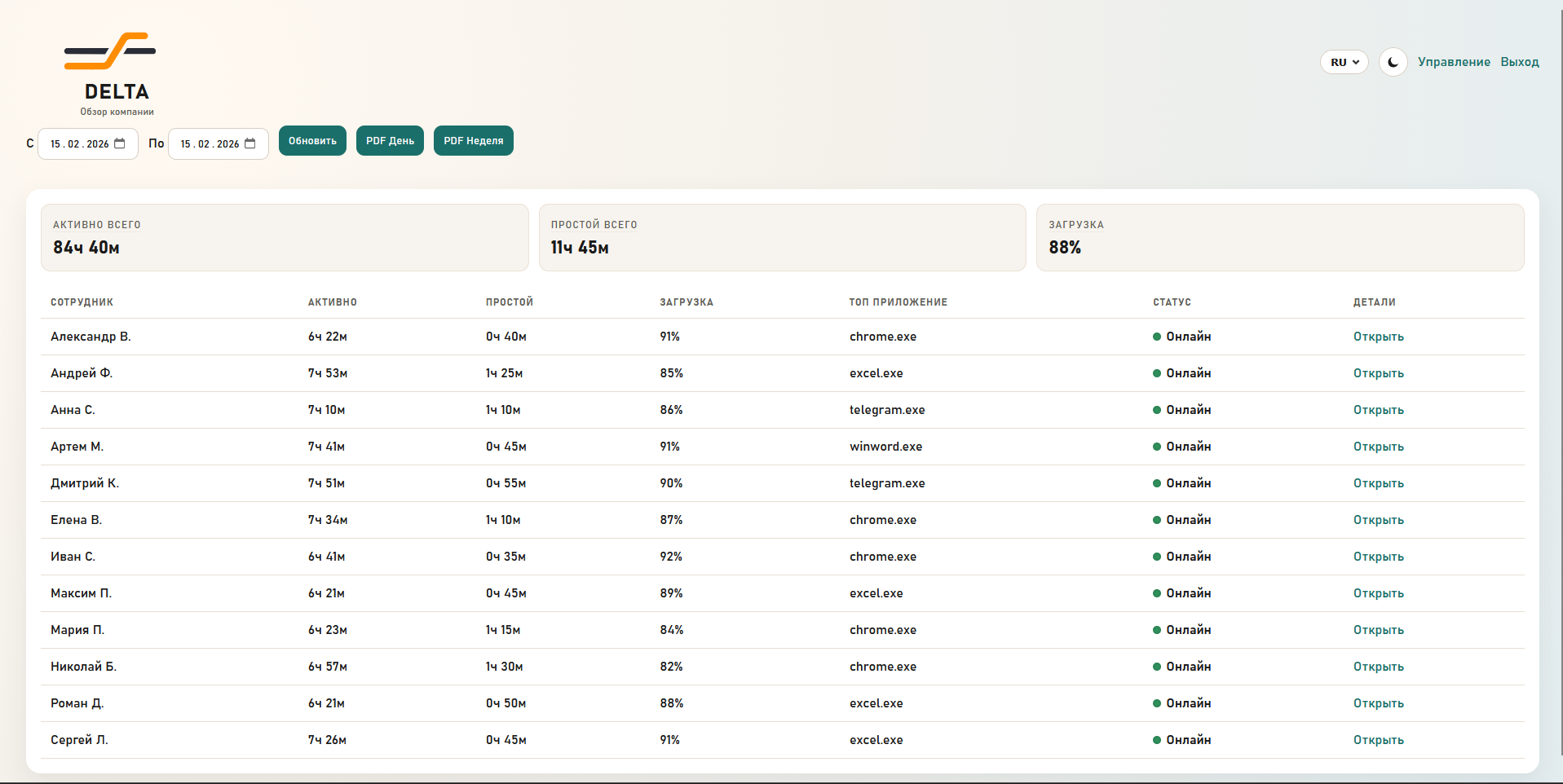The height and width of the screenshot is (784, 1563).
Task: Click Онлайн status for Иван С.
Action: [x=1181, y=557]
